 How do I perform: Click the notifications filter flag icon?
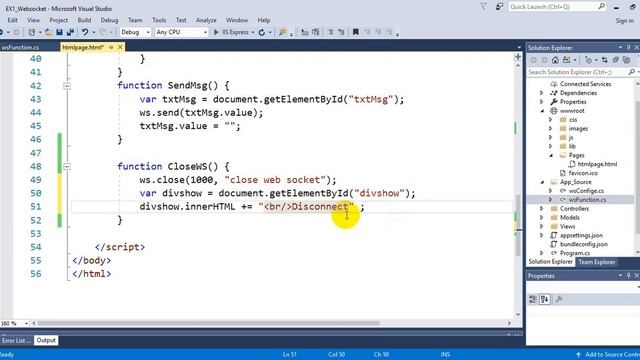tap(484, 7)
